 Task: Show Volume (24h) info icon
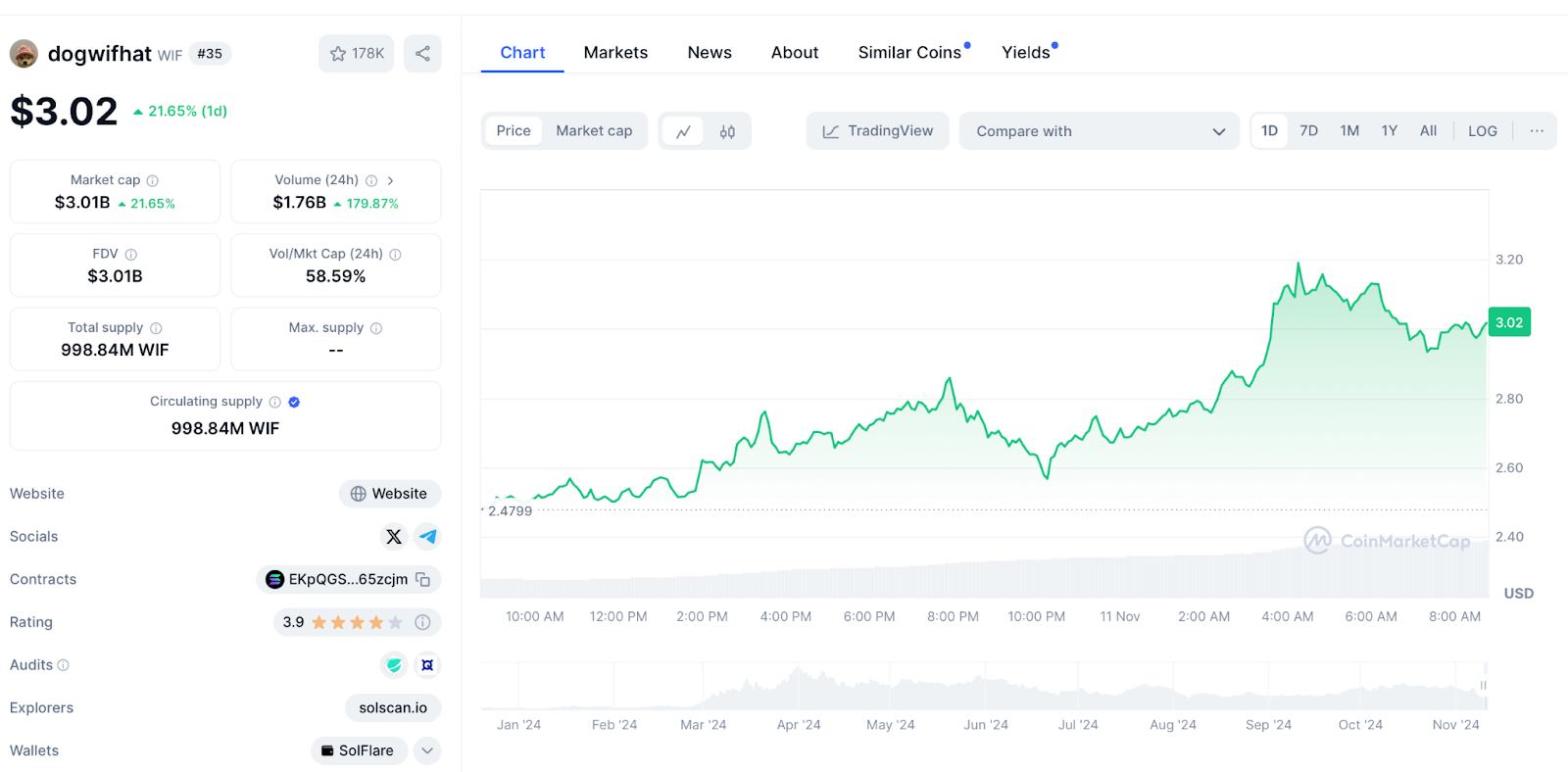tap(371, 180)
